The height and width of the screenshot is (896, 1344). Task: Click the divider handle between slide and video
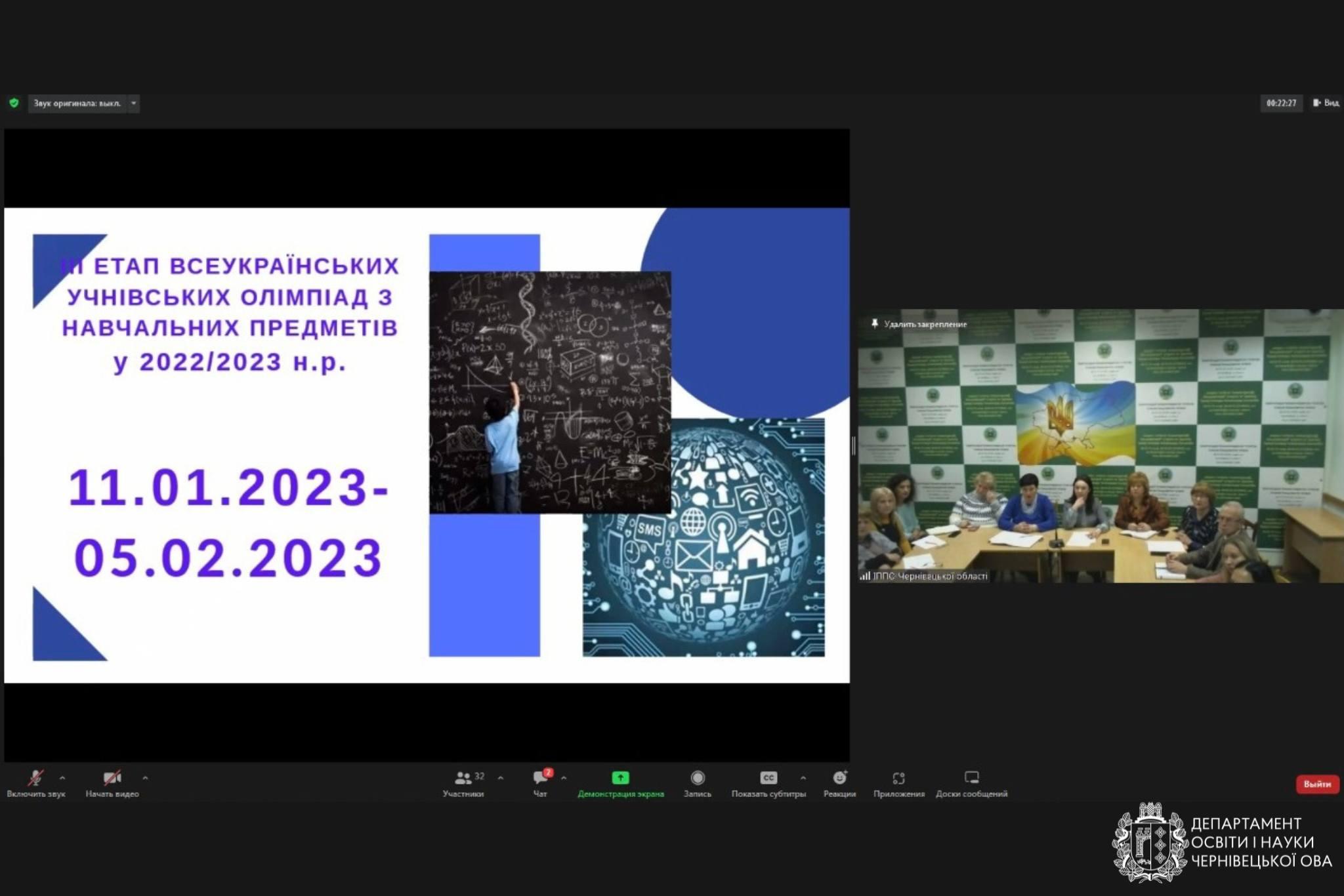pos(853,446)
